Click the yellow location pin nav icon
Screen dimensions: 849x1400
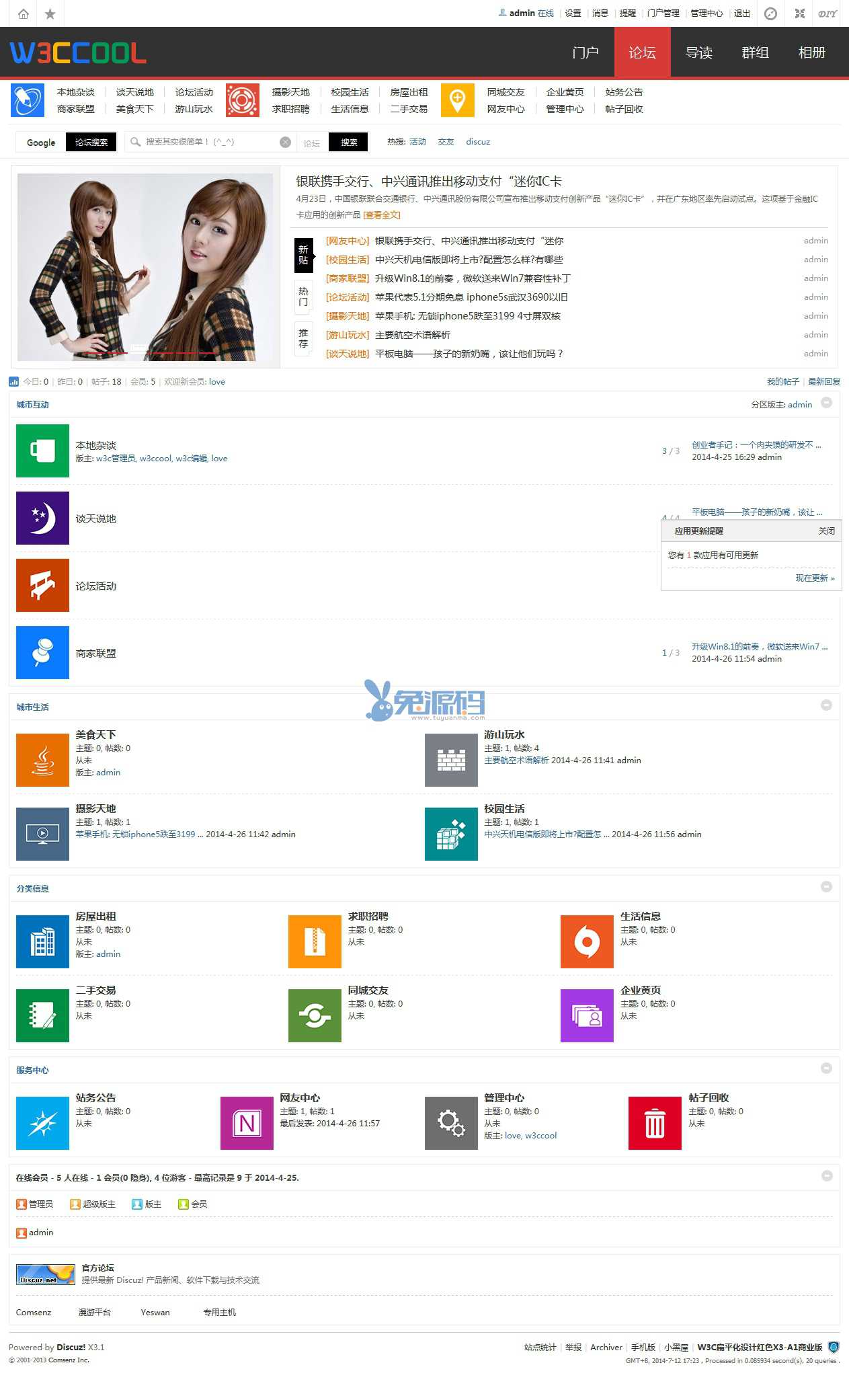(x=458, y=100)
